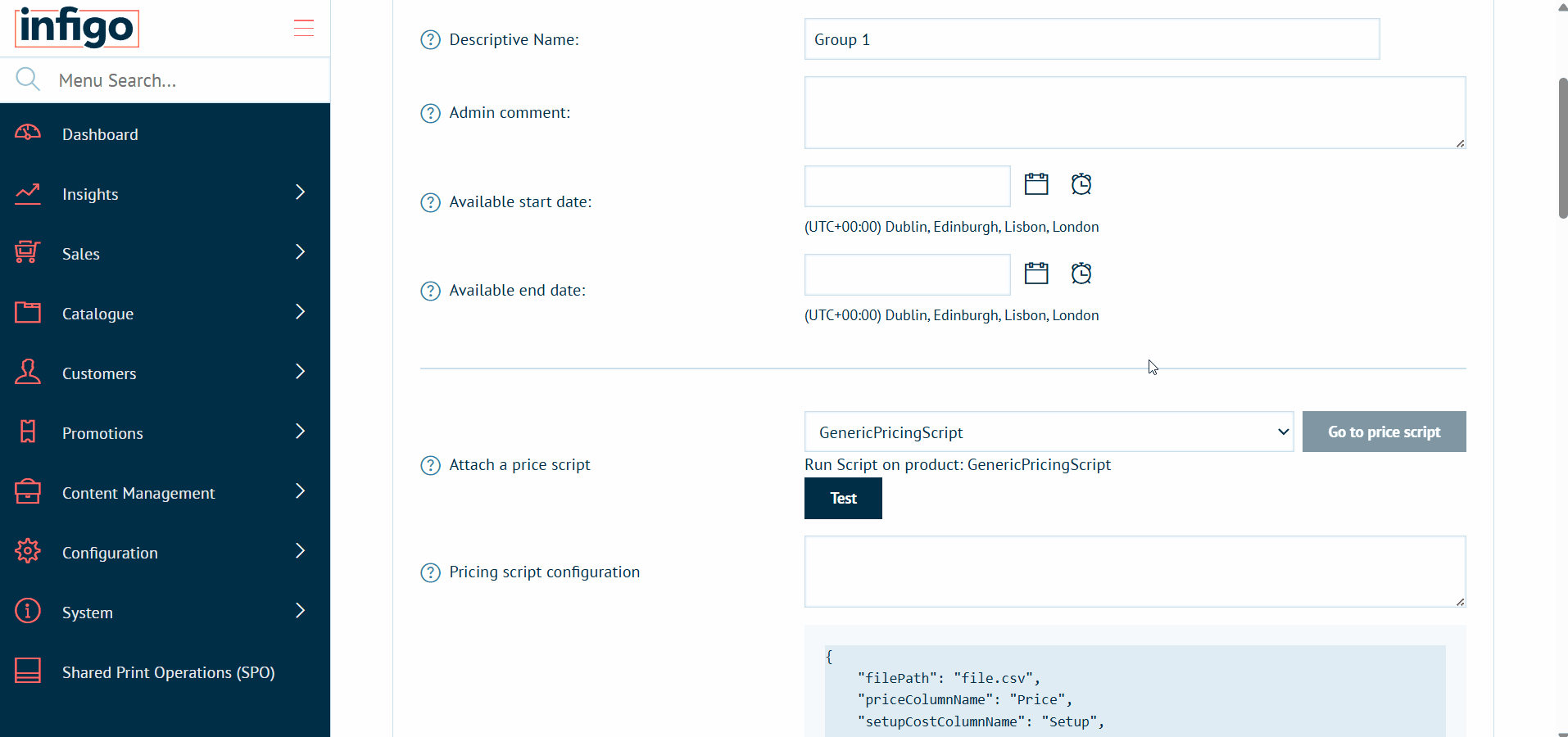
Task: Show help for Descriptive Name
Action: (x=430, y=39)
